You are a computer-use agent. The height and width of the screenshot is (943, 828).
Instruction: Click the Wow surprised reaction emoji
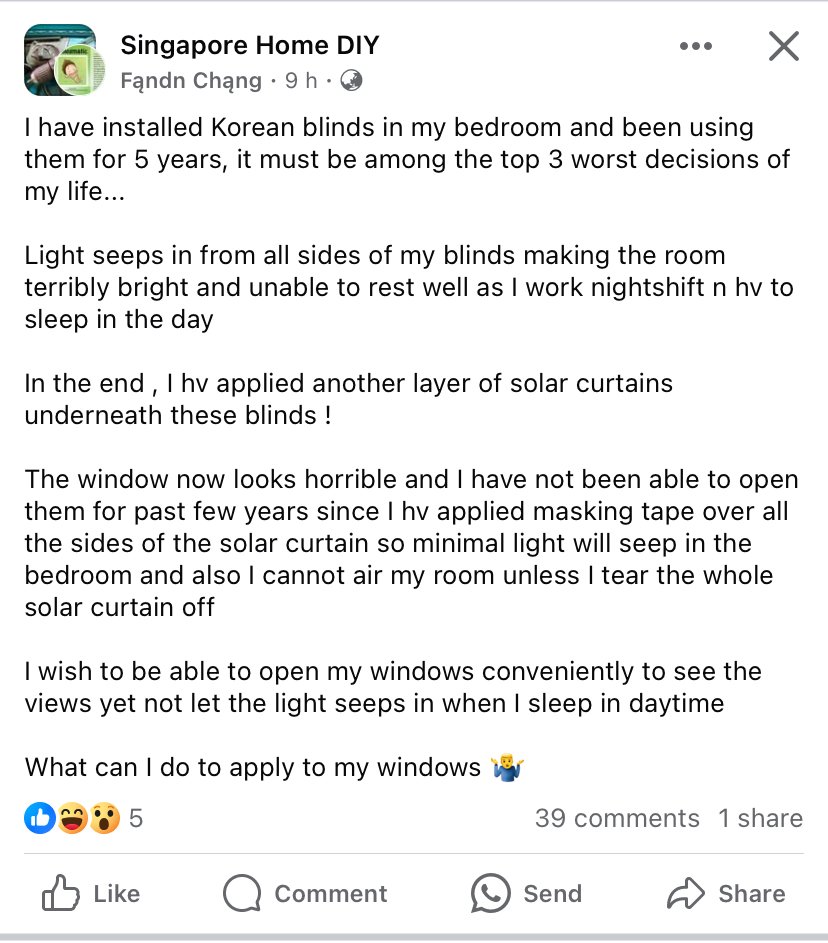pos(104,819)
